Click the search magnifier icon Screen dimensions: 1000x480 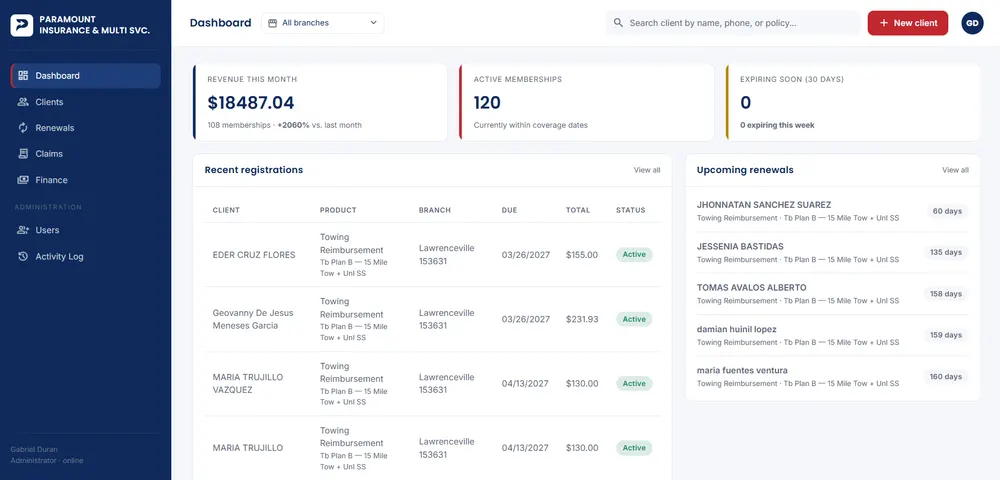pos(618,23)
